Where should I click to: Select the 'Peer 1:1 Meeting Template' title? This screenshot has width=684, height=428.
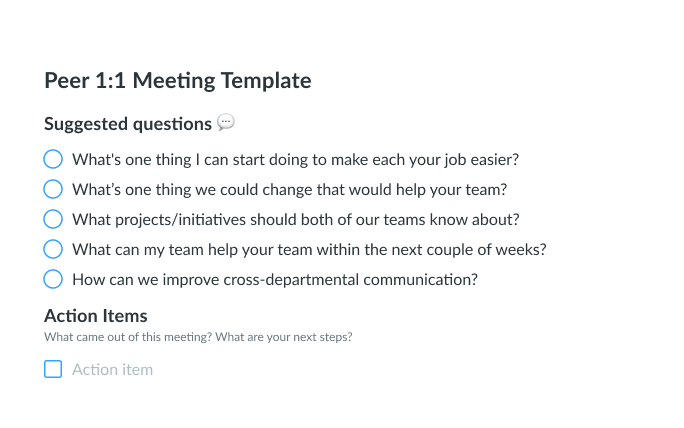coord(178,81)
